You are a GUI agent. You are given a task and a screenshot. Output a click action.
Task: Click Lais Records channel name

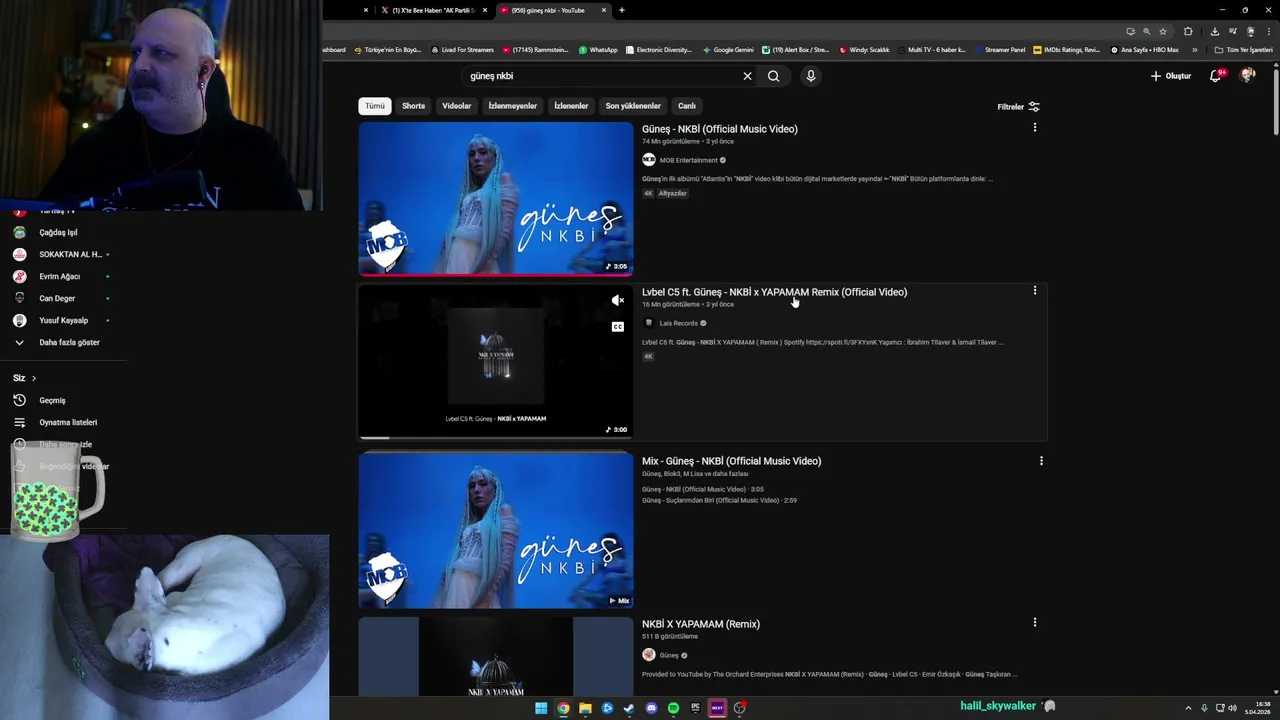(679, 323)
